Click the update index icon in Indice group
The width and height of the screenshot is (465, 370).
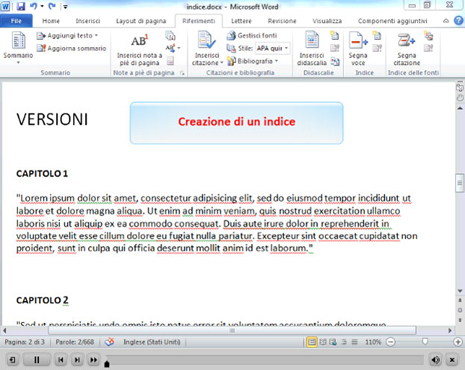pyautogui.click(x=377, y=48)
